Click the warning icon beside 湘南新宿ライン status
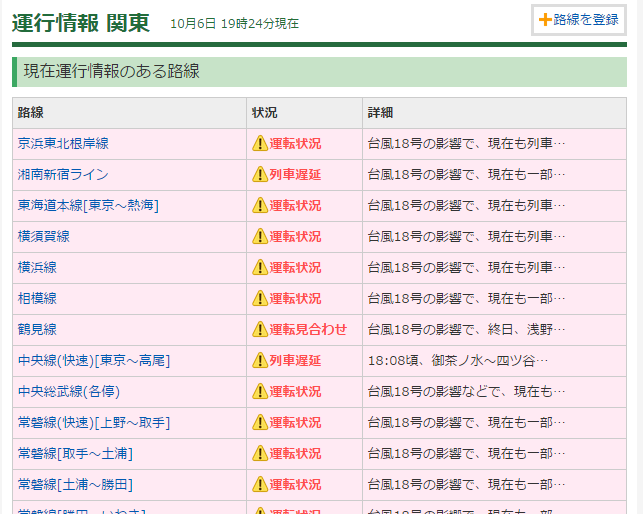 [260, 175]
